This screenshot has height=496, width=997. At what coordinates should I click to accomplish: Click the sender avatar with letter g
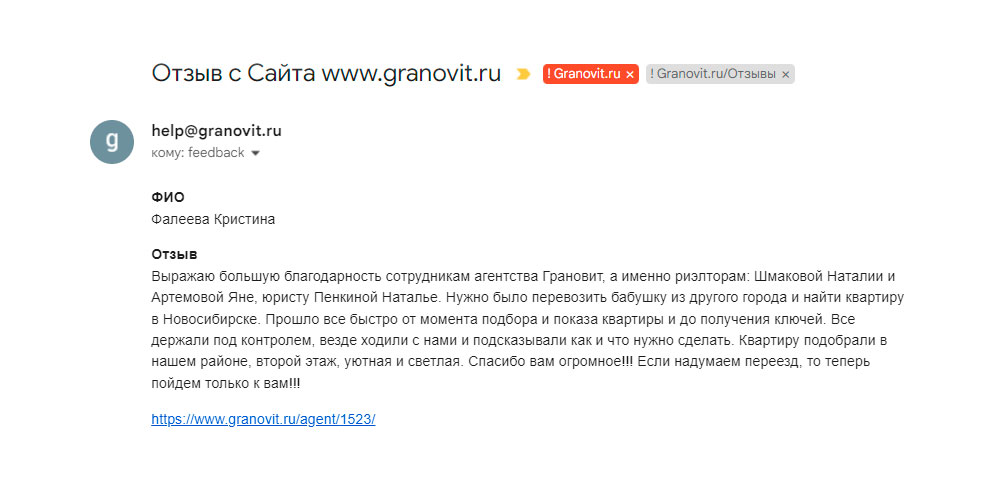pyautogui.click(x=112, y=142)
